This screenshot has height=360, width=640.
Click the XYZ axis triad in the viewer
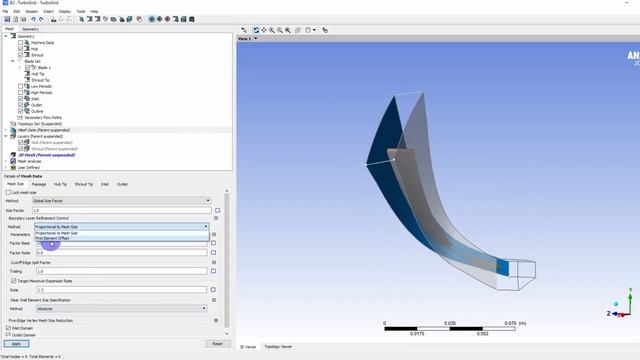tap(622, 304)
